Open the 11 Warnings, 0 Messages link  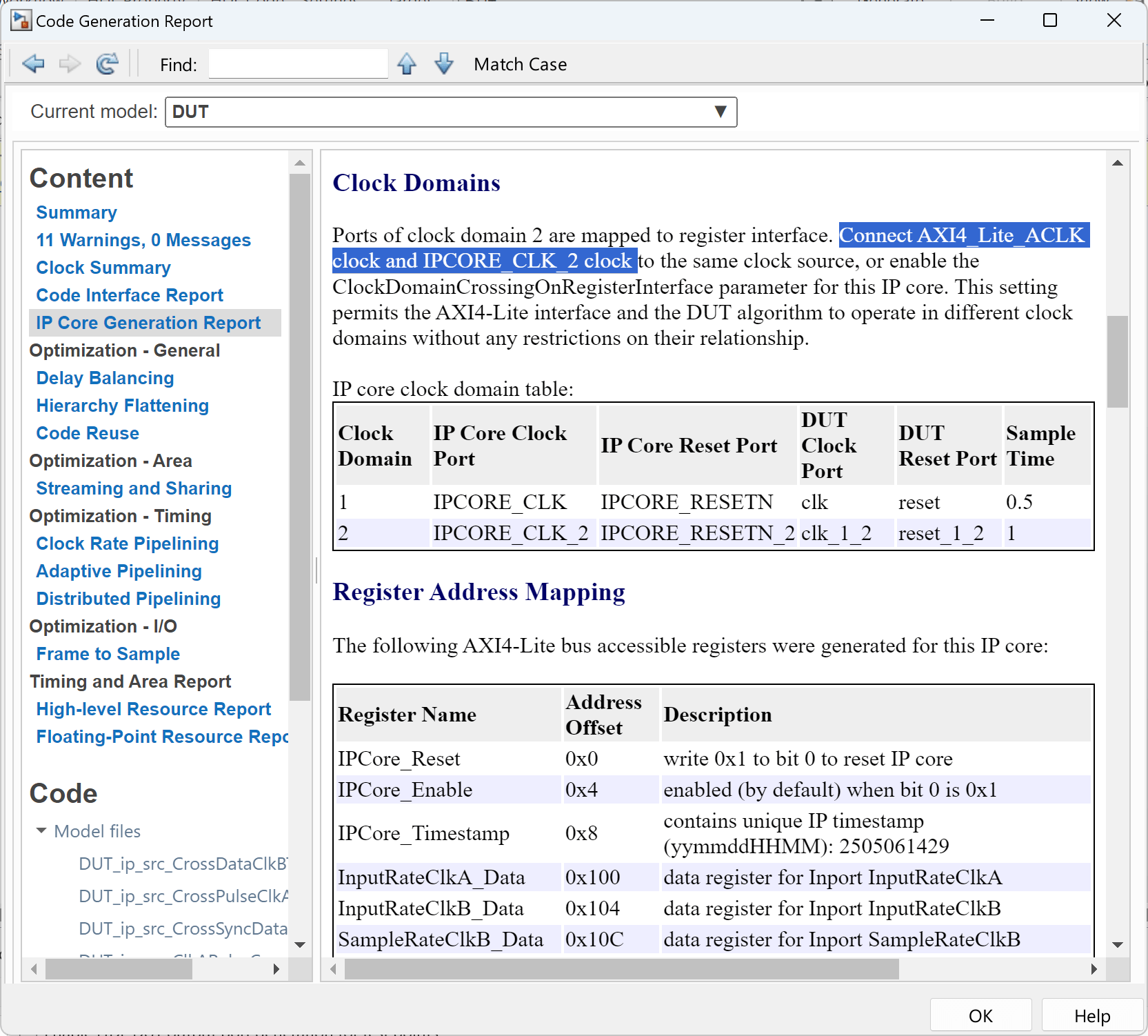click(x=143, y=240)
